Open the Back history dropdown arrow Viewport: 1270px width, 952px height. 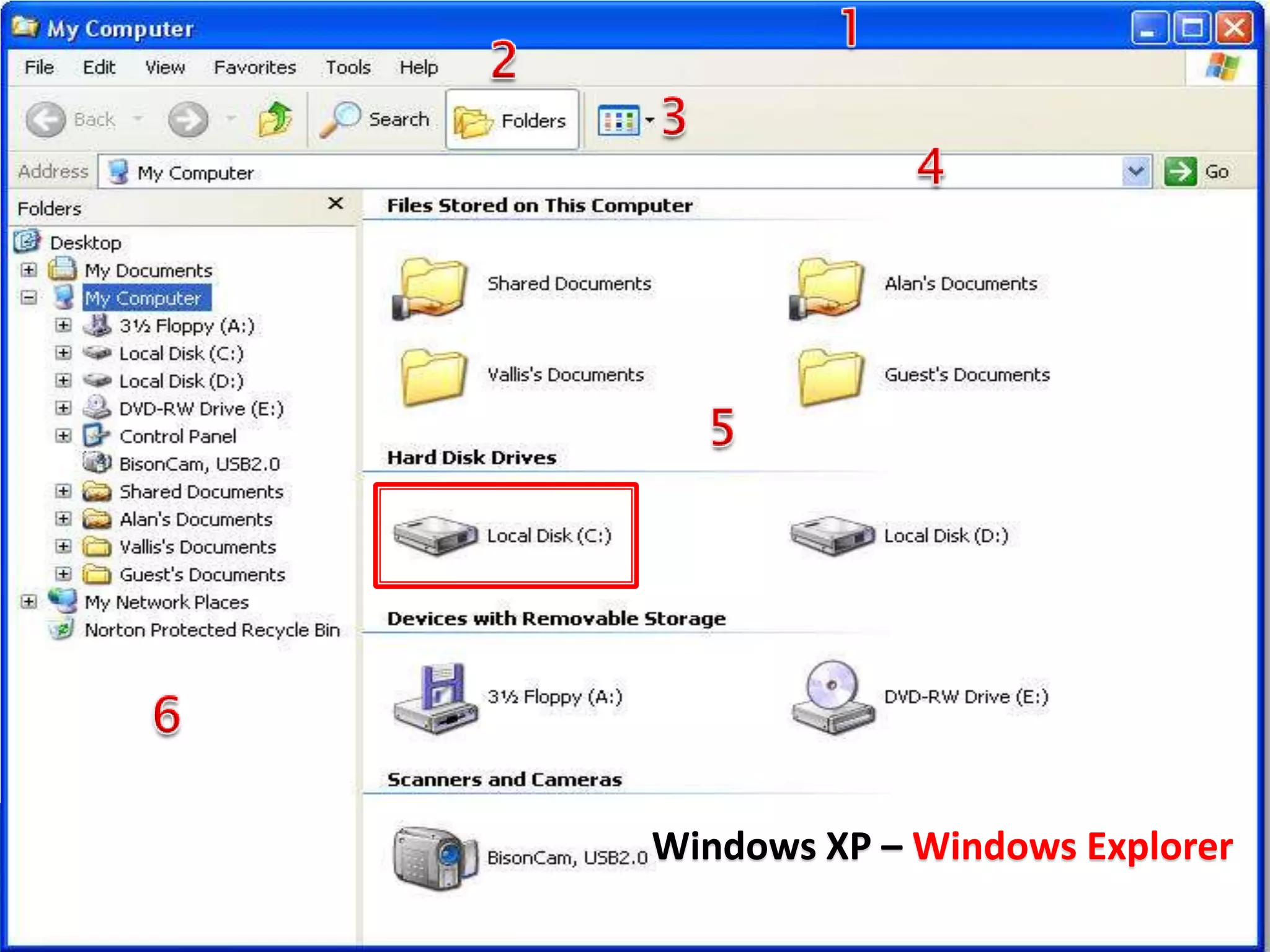138,118
